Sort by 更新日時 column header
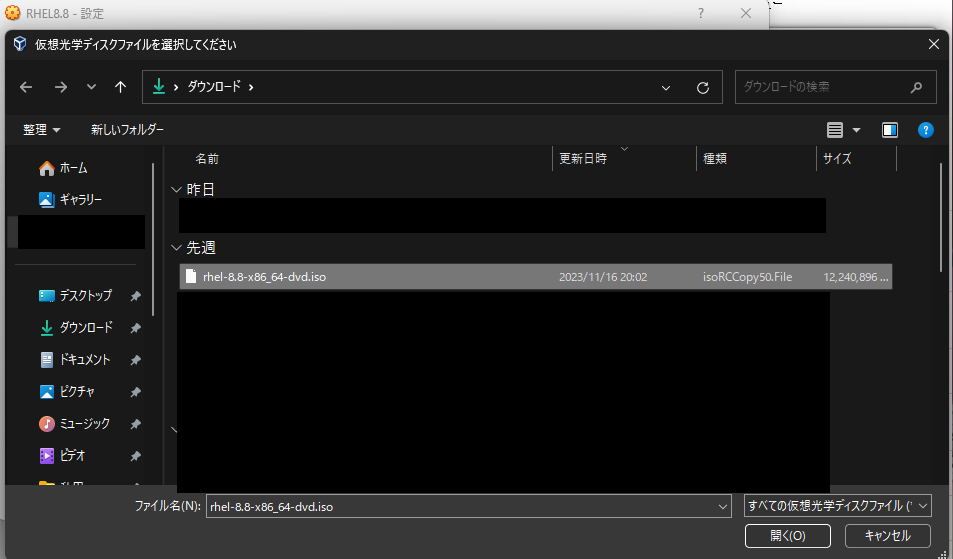The height and width of the screenshot is (559, 953). tap(583, 159)
